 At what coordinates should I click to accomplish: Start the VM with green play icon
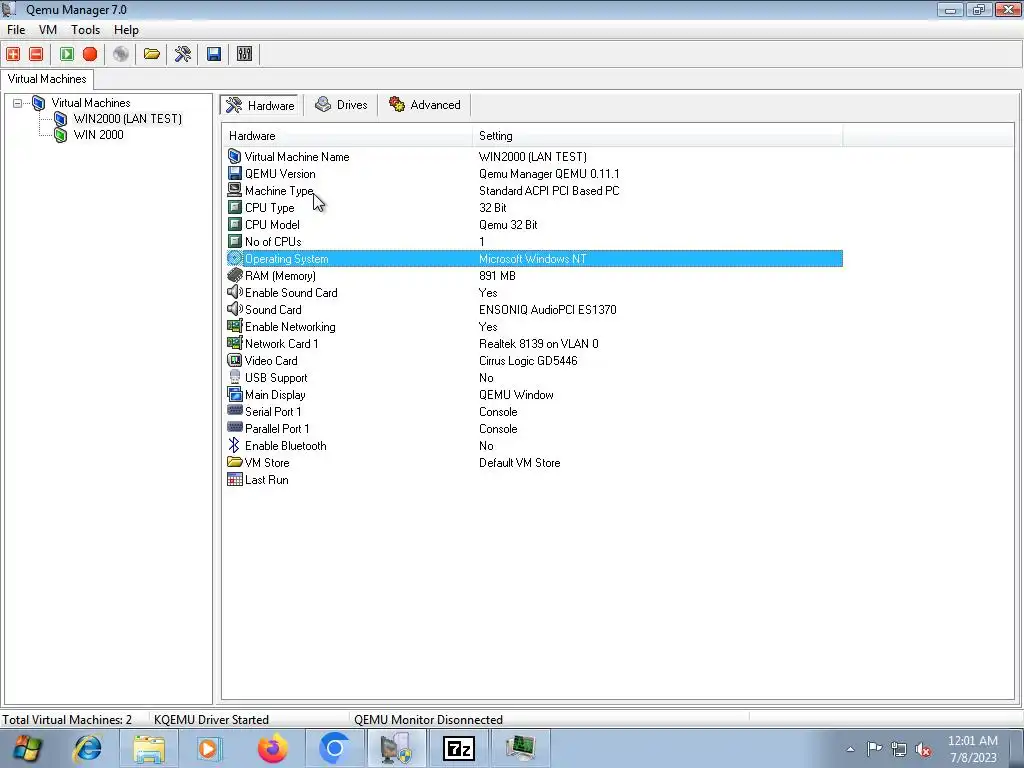click(67, 54)
